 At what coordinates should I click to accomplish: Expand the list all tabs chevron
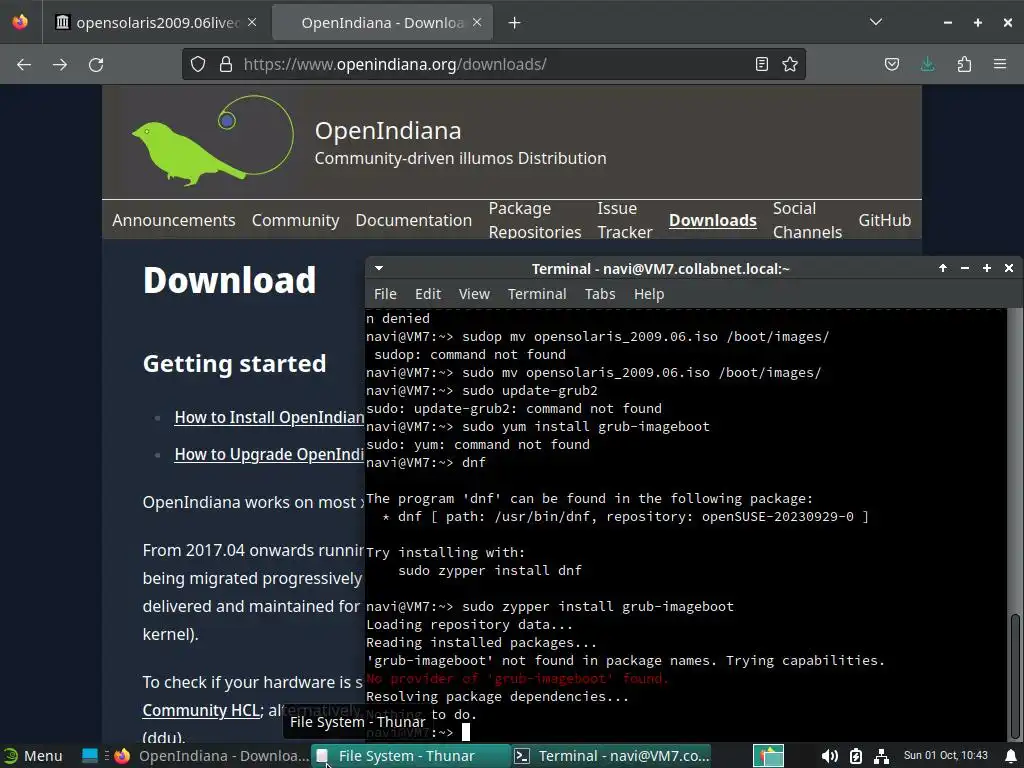click(x=876, y=22)
